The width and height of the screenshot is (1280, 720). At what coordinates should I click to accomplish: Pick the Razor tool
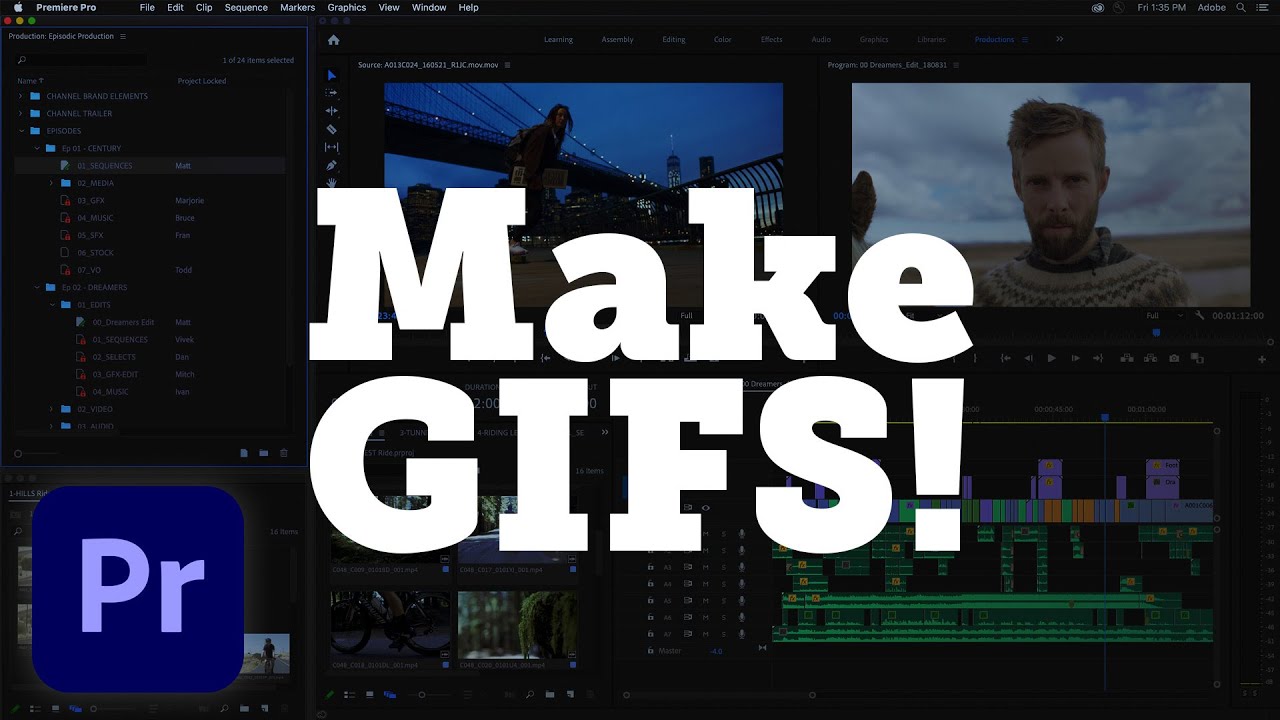(x=332, y=129)
